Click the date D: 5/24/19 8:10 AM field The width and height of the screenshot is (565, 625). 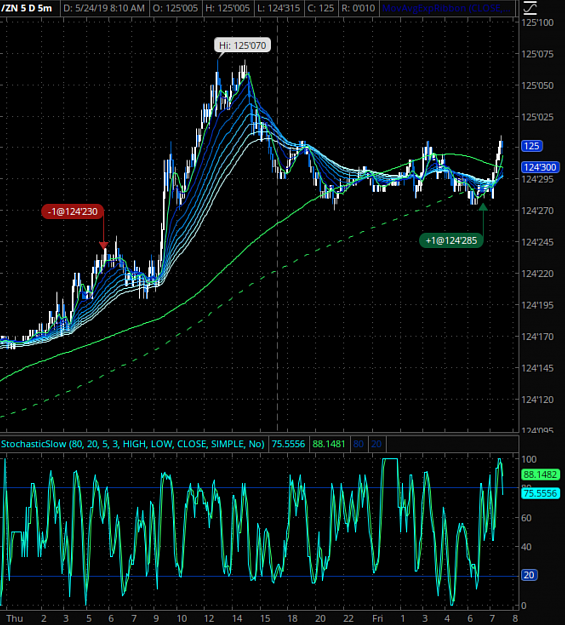104,8
